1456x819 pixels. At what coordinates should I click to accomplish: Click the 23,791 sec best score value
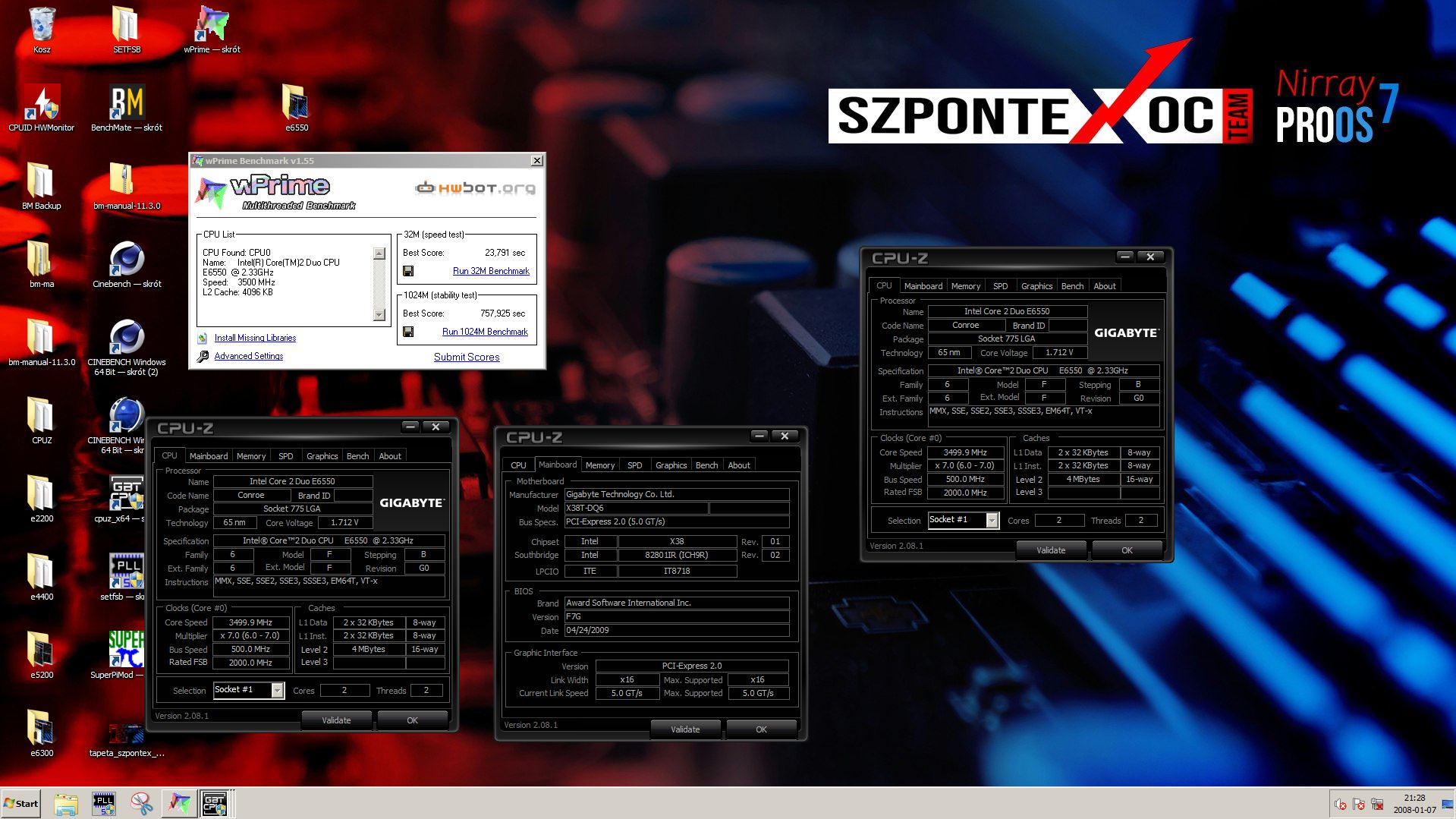pyautogui.click(x=505, y=253)
